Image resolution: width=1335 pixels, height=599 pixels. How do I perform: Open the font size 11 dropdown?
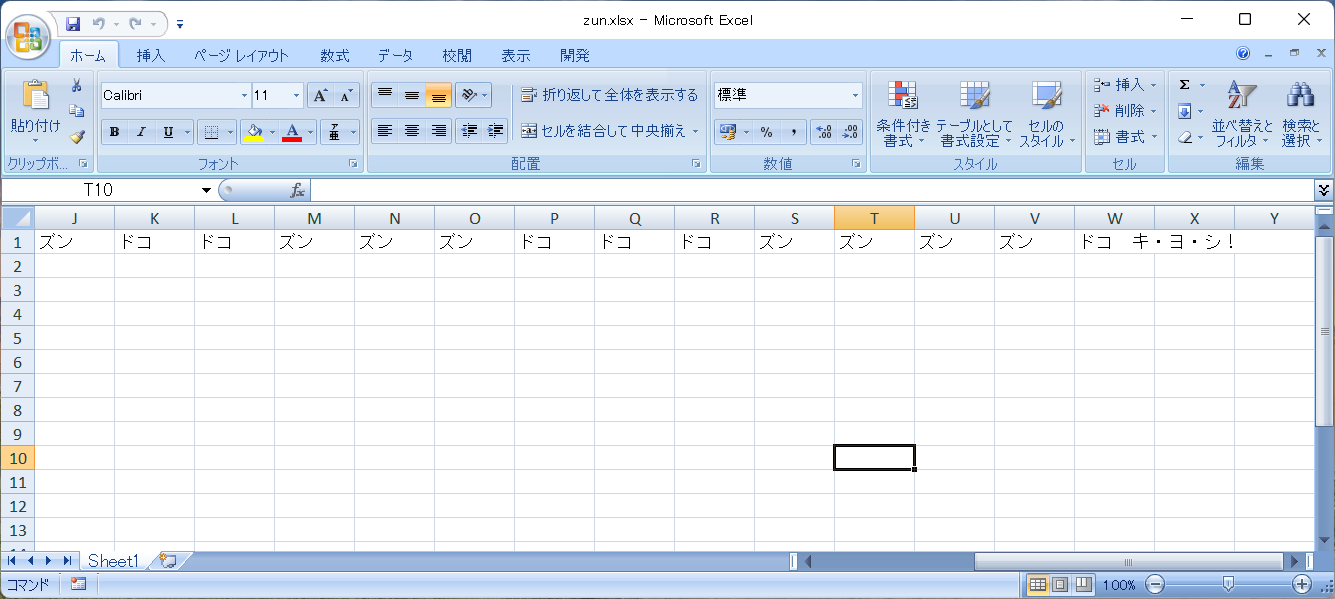[x=296, y=96]
